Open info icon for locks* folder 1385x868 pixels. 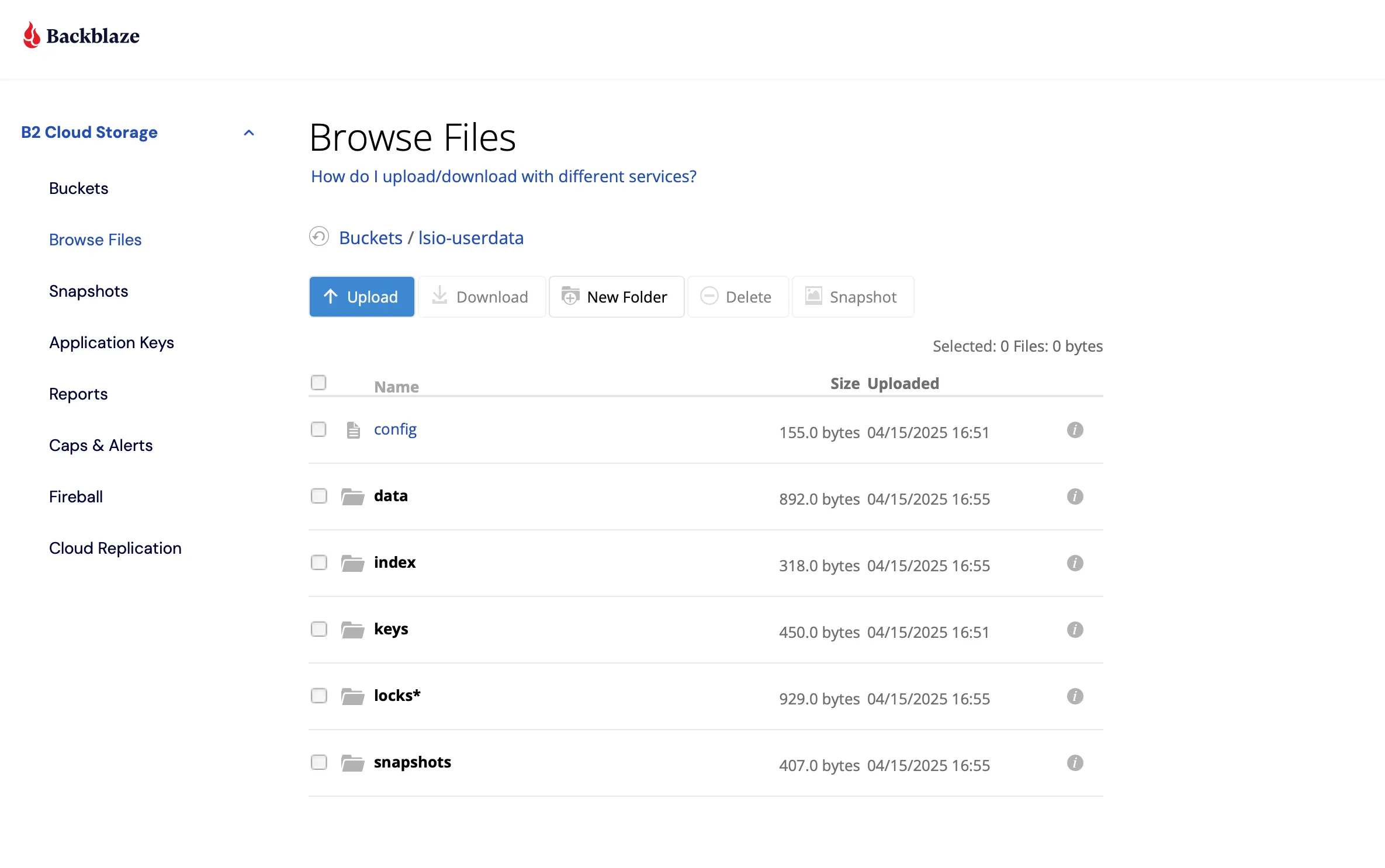coord(1075,696)
